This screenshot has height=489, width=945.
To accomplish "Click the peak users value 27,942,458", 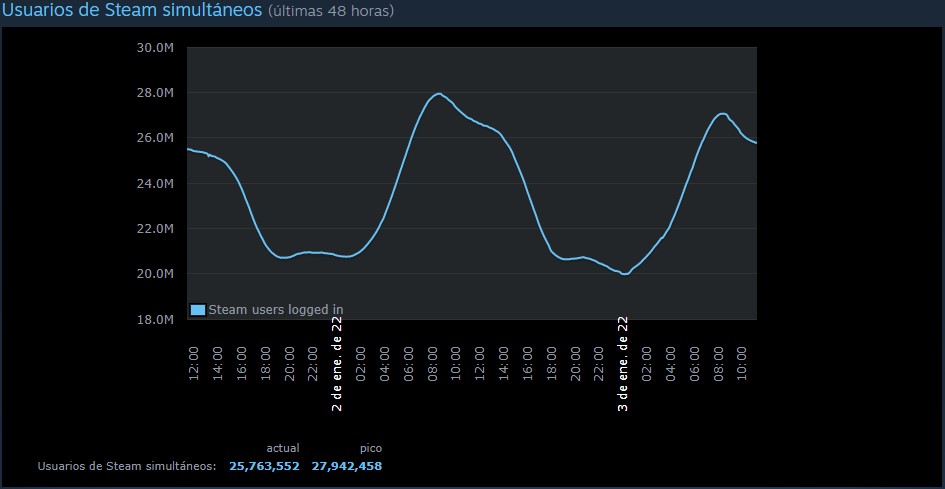I will pos(347,466).
